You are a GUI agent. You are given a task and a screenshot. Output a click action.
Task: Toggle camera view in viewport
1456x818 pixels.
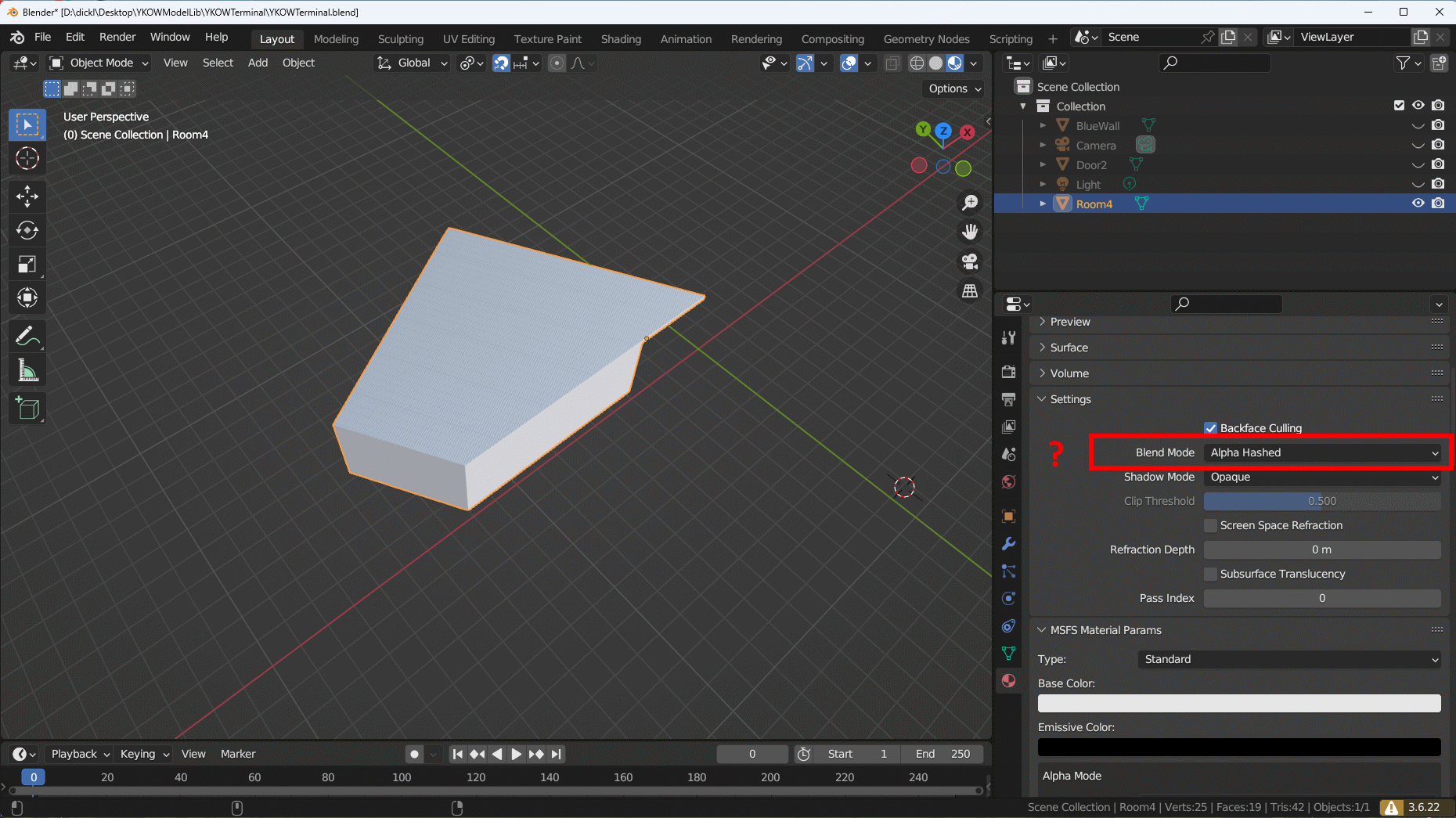click(x=970, y=261)
